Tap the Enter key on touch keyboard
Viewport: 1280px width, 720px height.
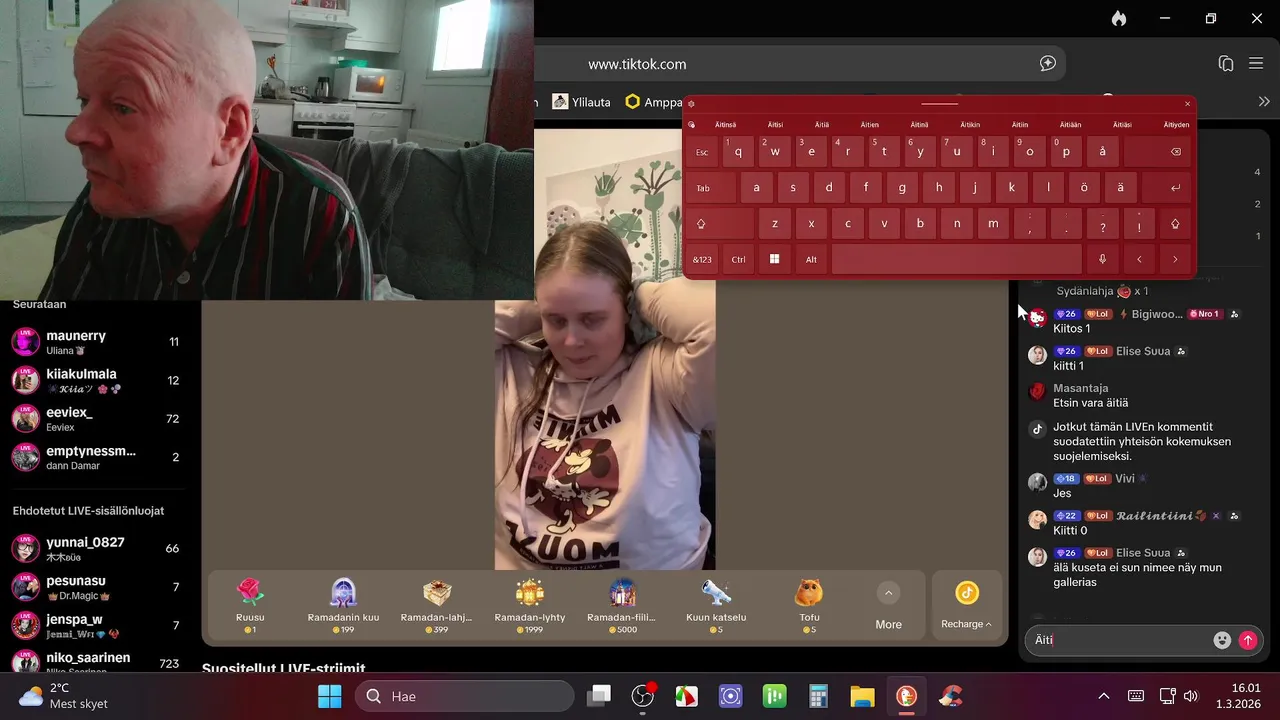(1168, 188)
